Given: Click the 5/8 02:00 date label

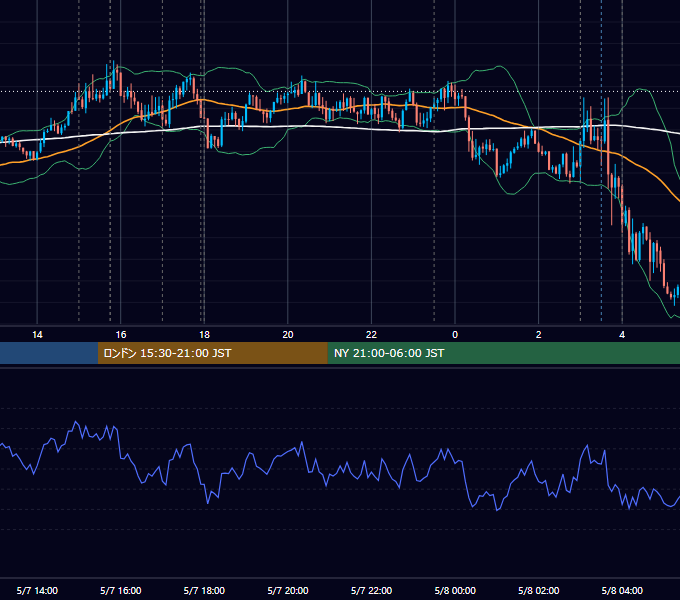Looking at the screenshot, I should click(x=538, y=590).
